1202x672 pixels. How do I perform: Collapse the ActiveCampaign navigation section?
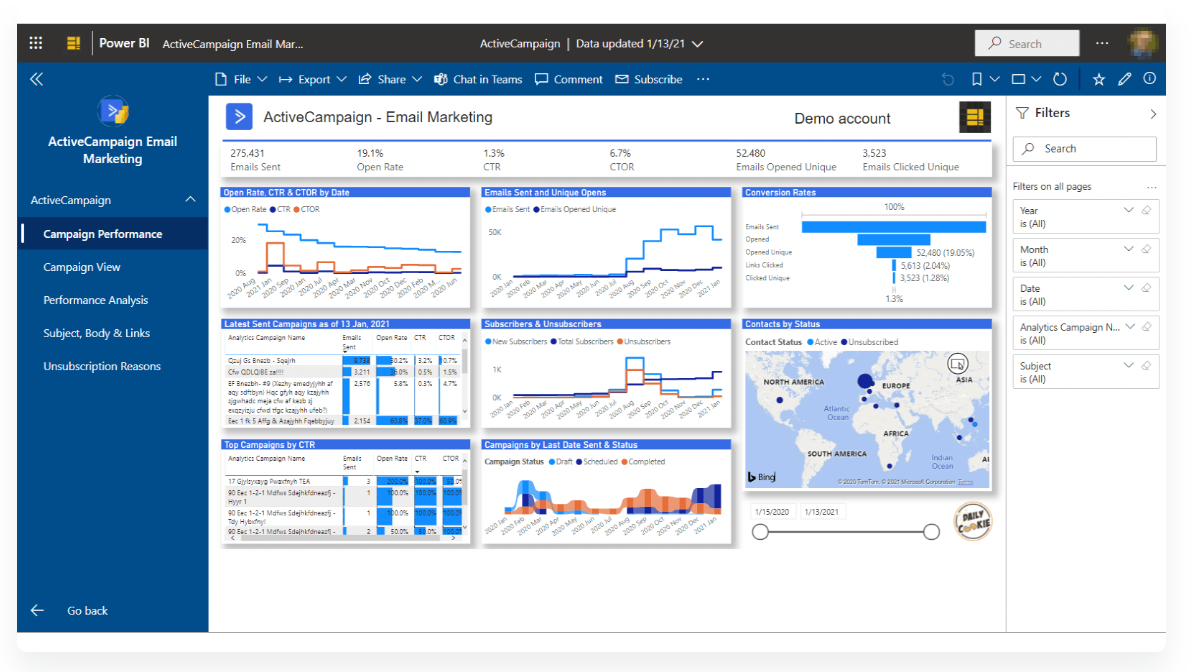point(190,200)
